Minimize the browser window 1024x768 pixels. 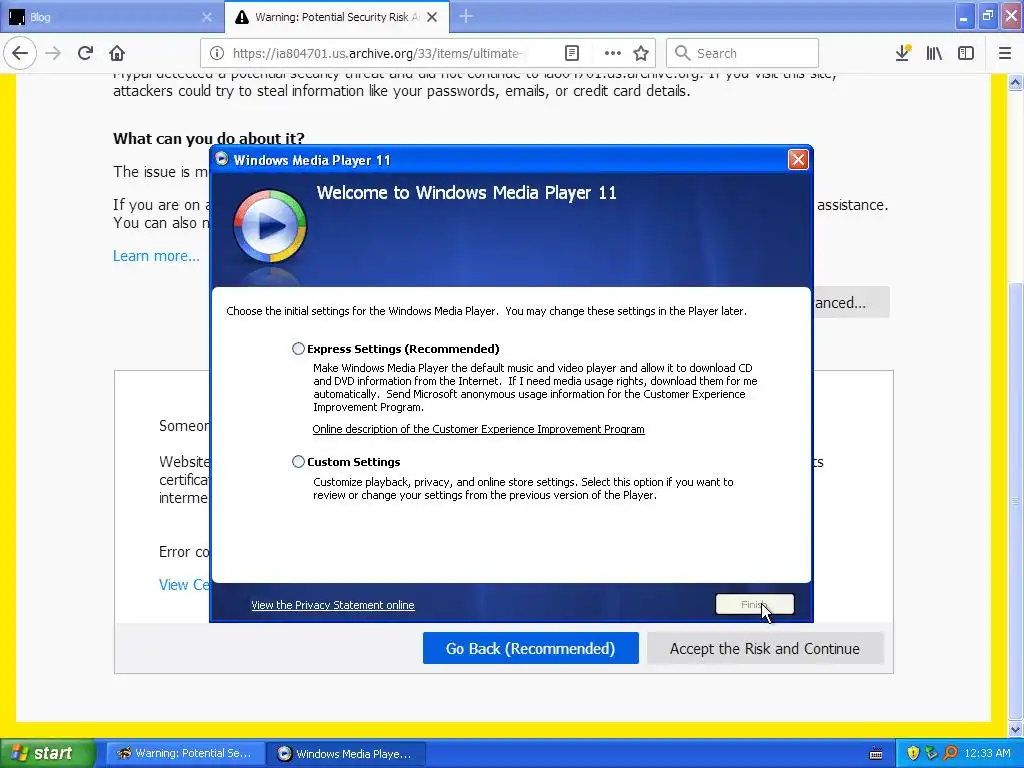click(x=964, y=16)
